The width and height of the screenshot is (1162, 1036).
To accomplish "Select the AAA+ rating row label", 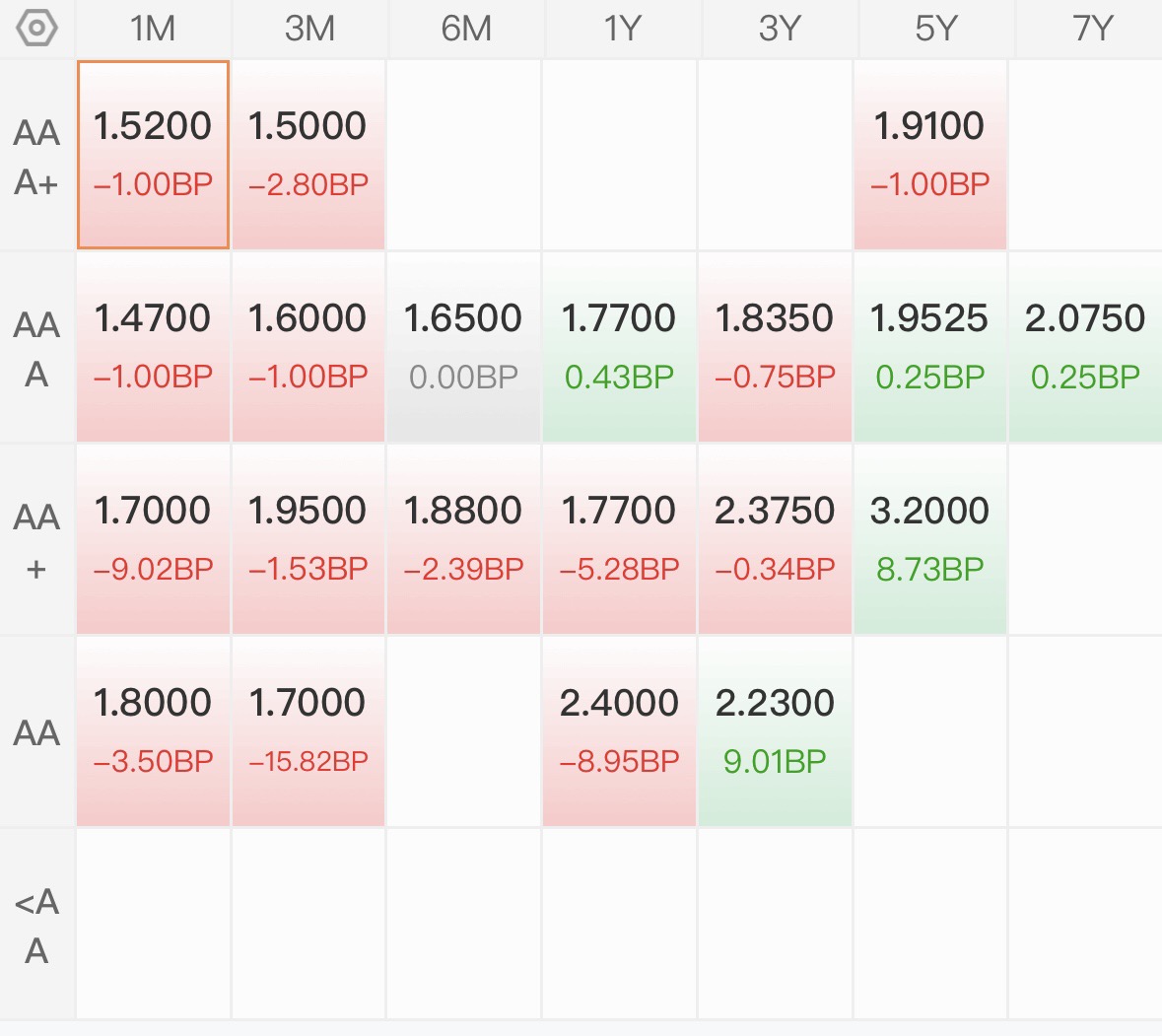I will coord(36,157).
